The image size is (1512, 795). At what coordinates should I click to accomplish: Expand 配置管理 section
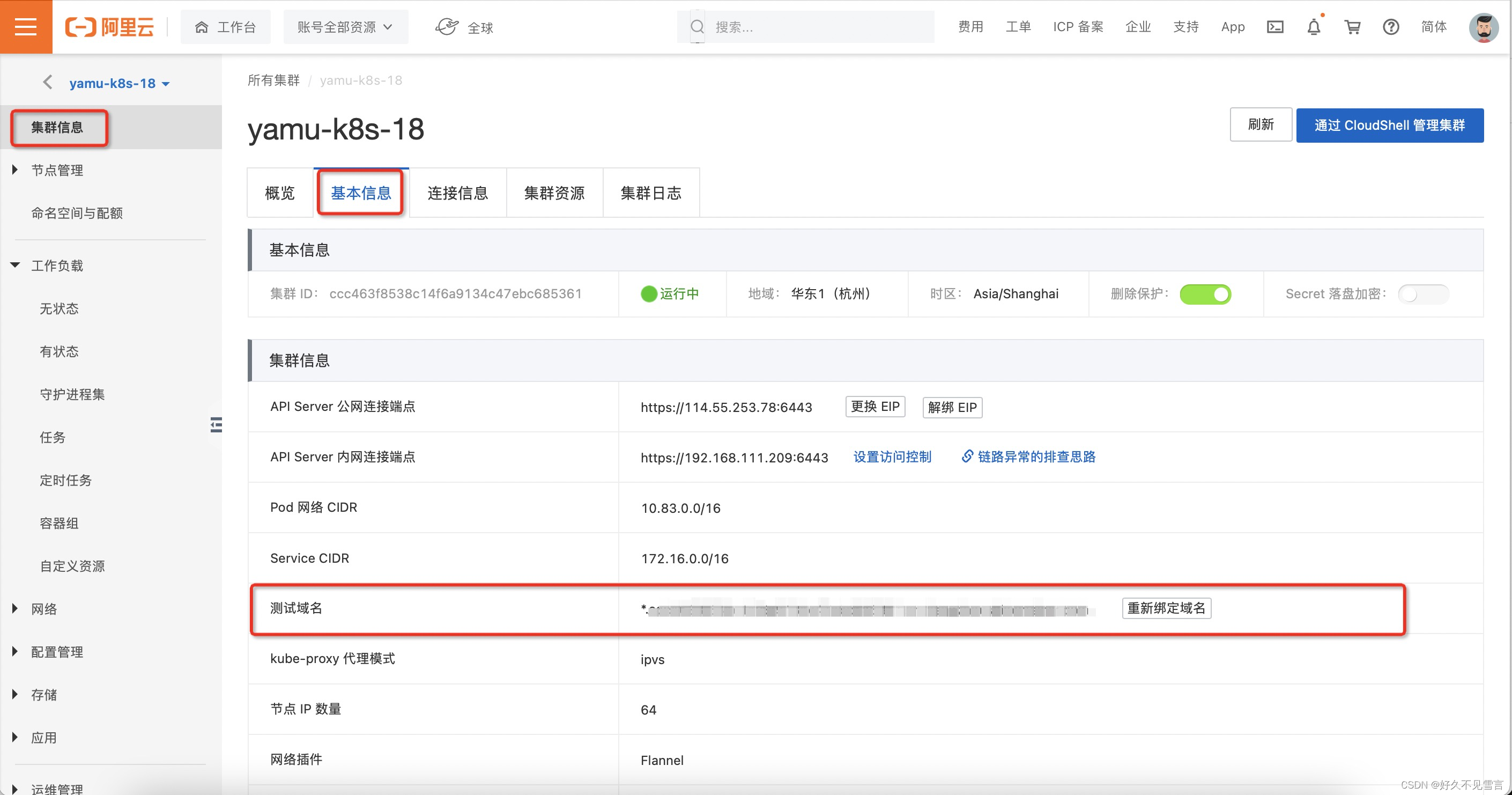pyautogui.click(x=57, y=651)
